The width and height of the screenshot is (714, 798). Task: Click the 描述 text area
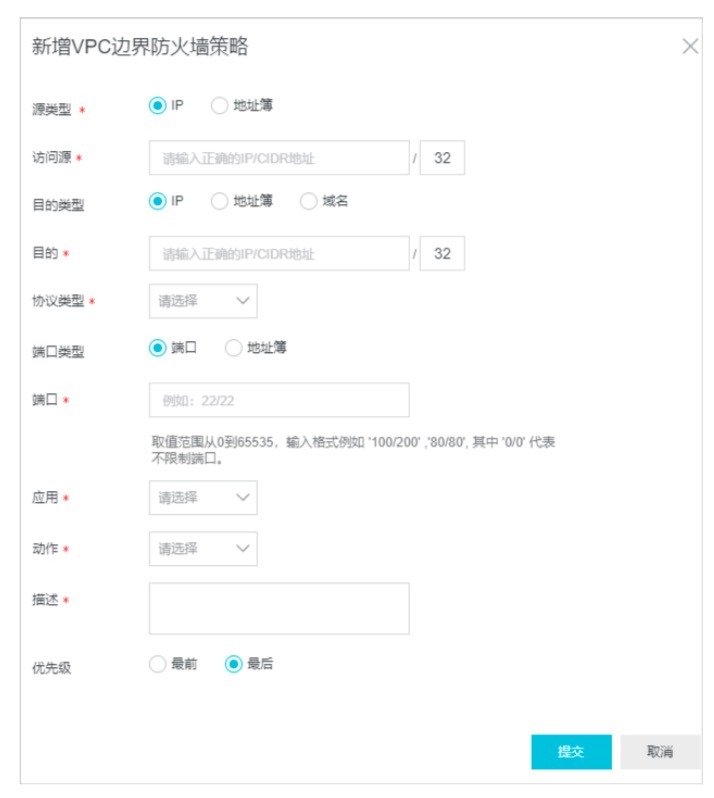point(279,608)
